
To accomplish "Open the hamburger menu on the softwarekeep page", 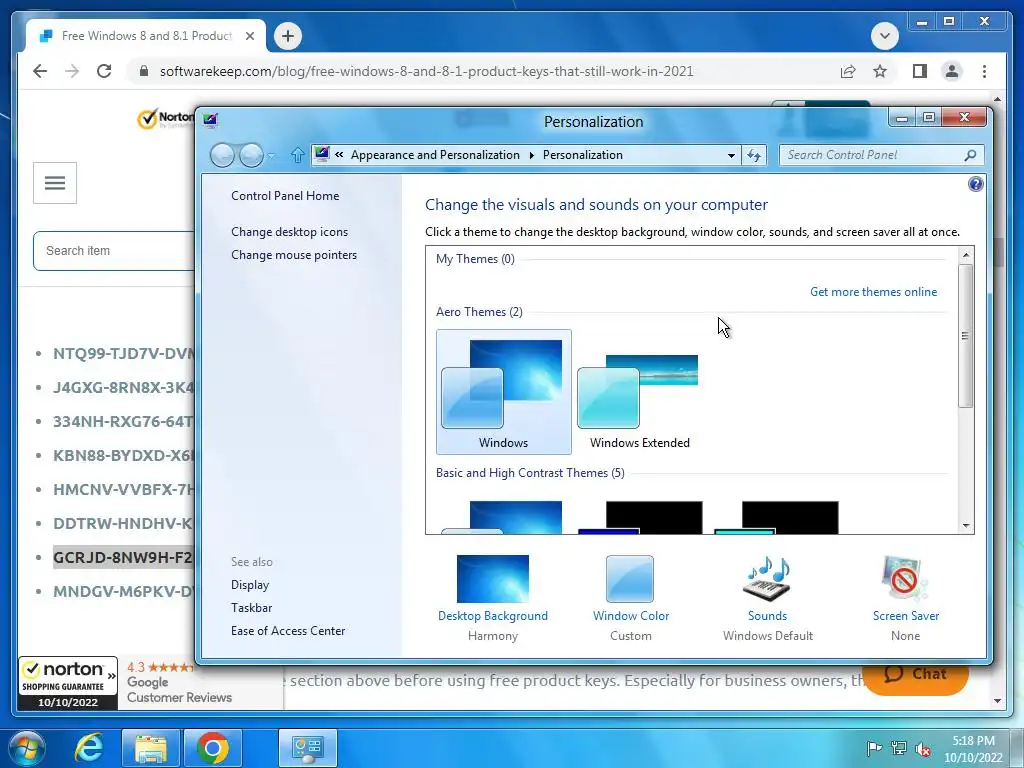I will (55, 183).
